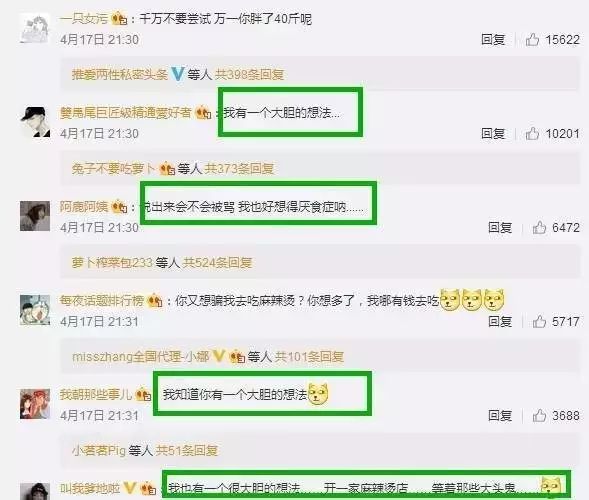This screenshot has width=589, height=500.
Task: Click first doge emoji in 麻辣烫 comment
Action: pyautogui.click(x=450, y=300)
